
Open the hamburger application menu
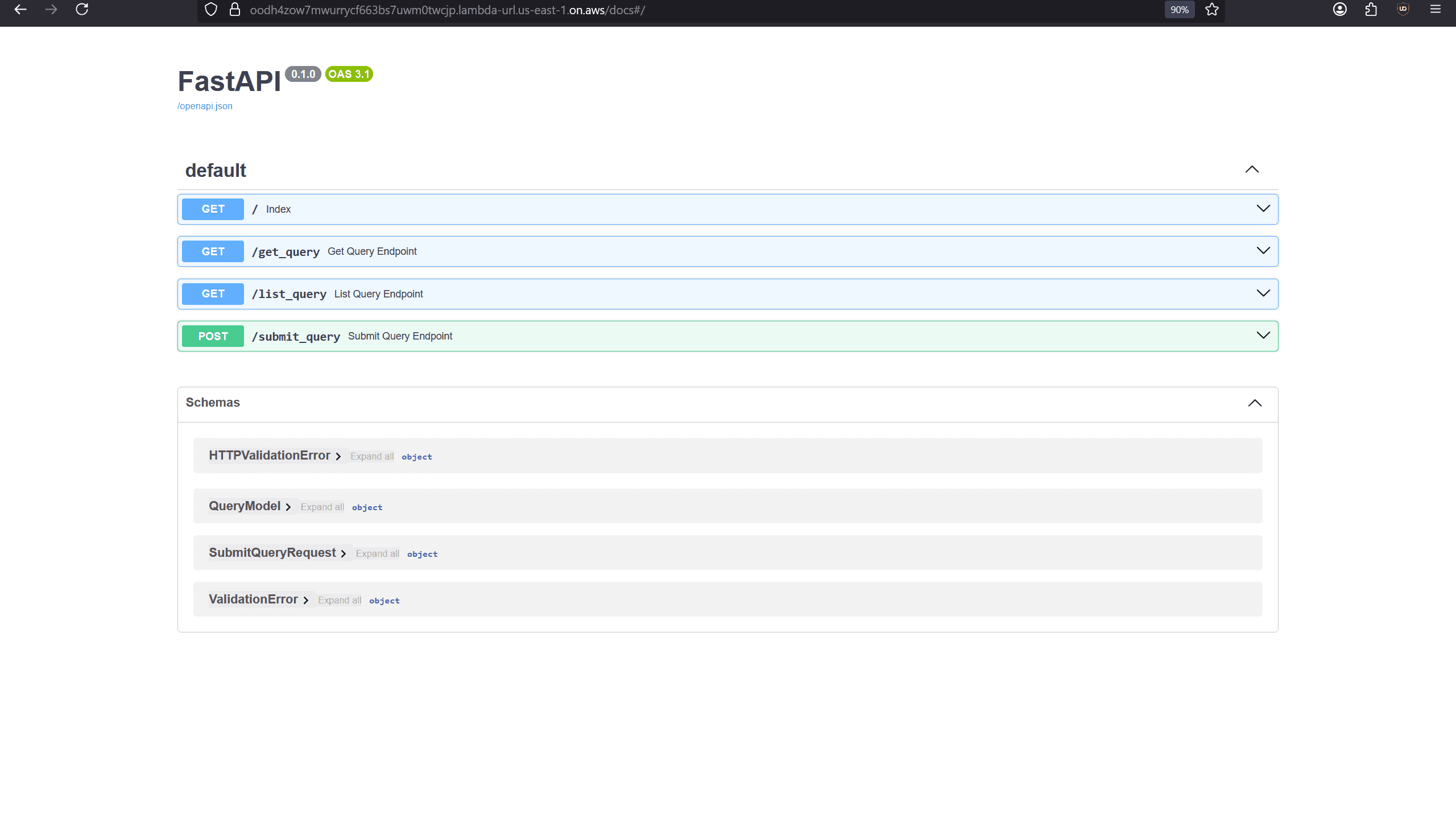pos(1436,10)
